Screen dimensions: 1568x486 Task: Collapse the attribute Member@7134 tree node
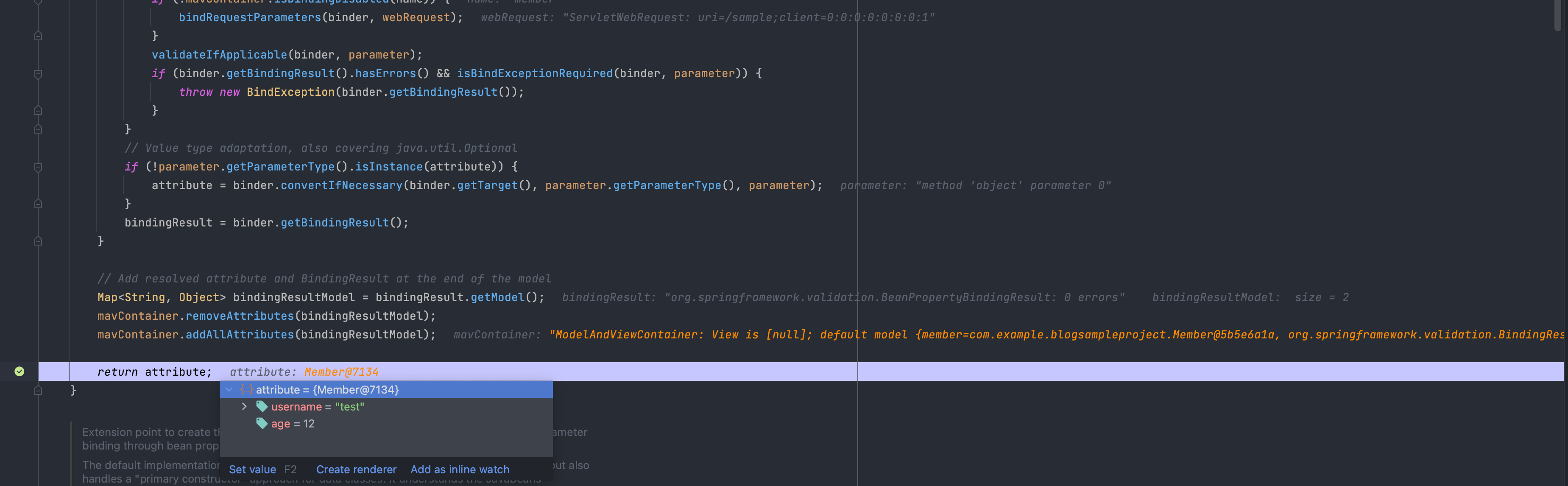click(229, 390)
